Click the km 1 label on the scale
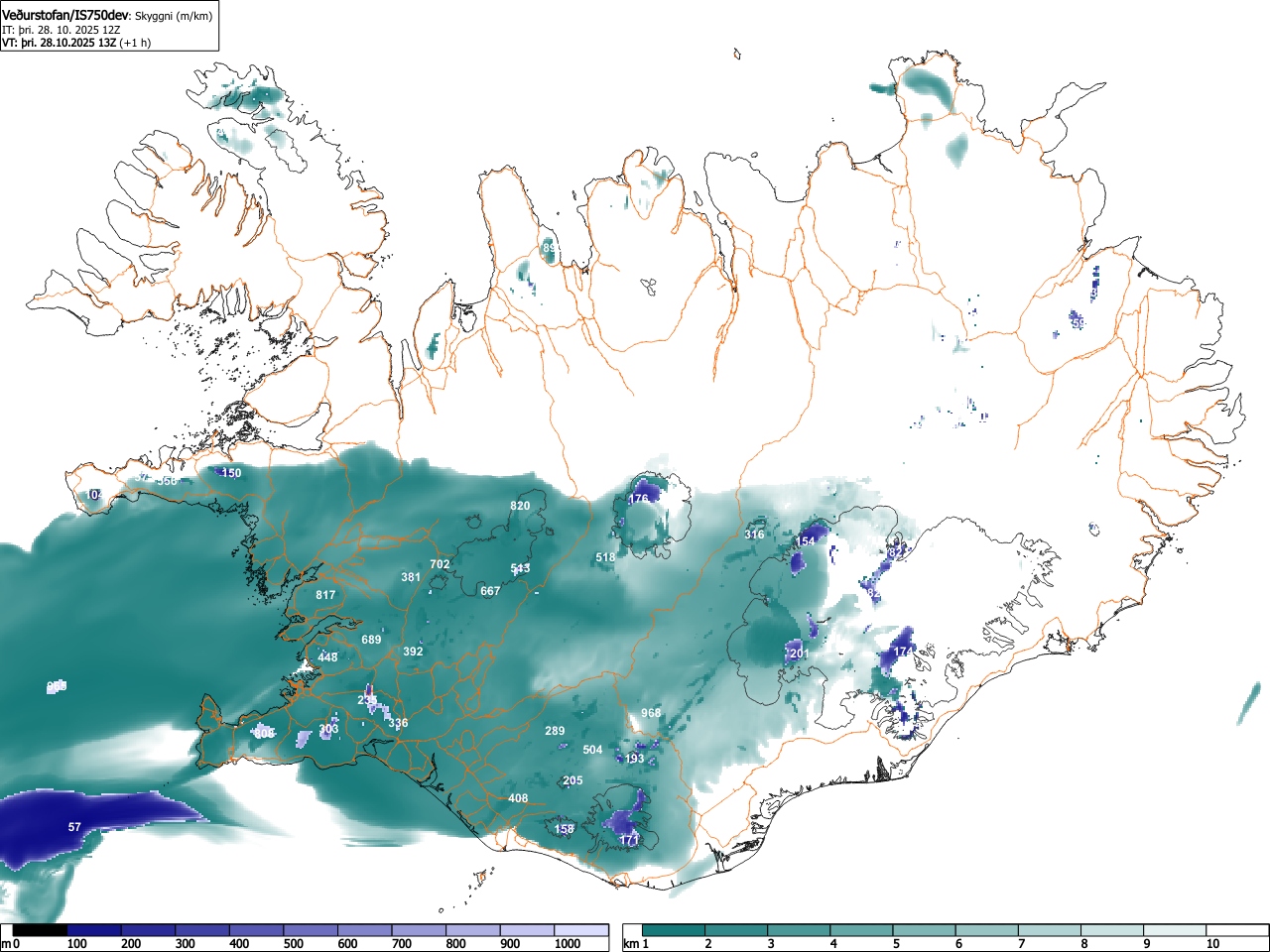 pyautogui.click(x=636, y=944)
